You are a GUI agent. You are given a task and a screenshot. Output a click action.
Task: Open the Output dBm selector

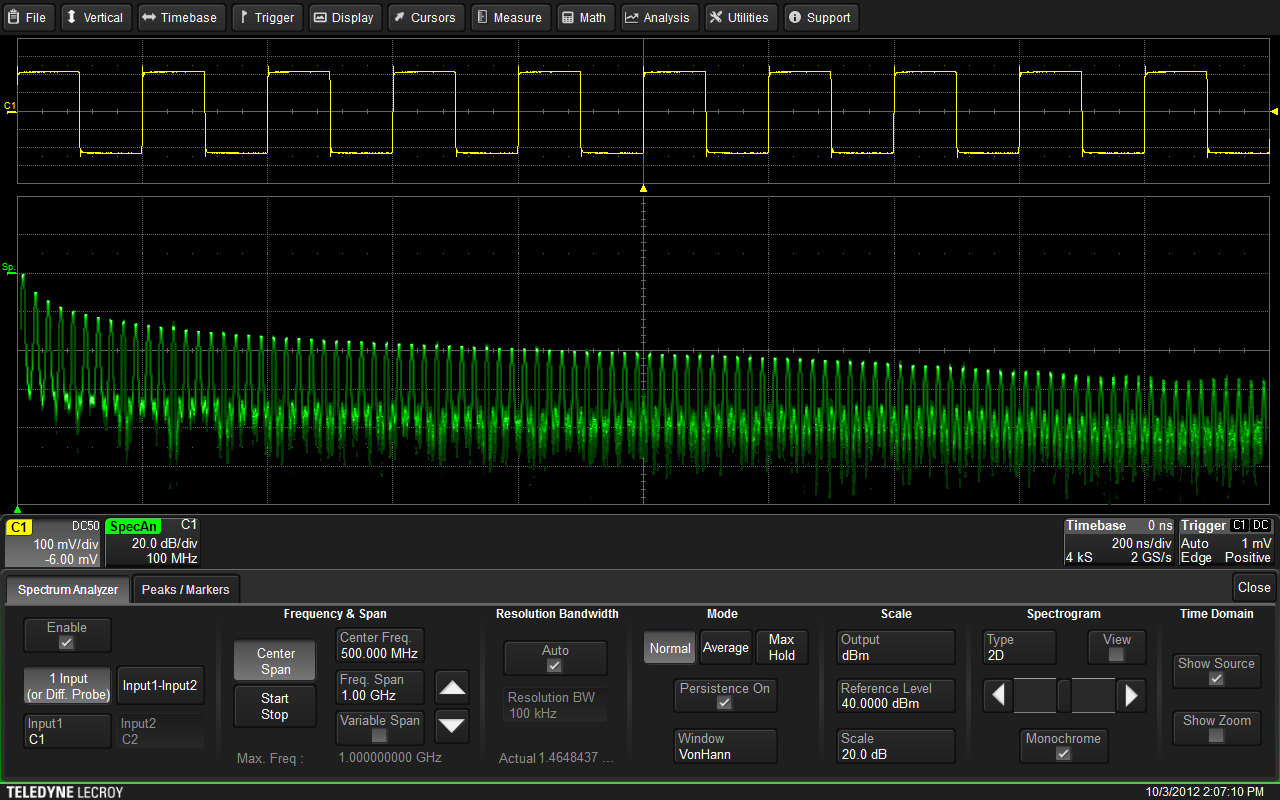[895, 646]
